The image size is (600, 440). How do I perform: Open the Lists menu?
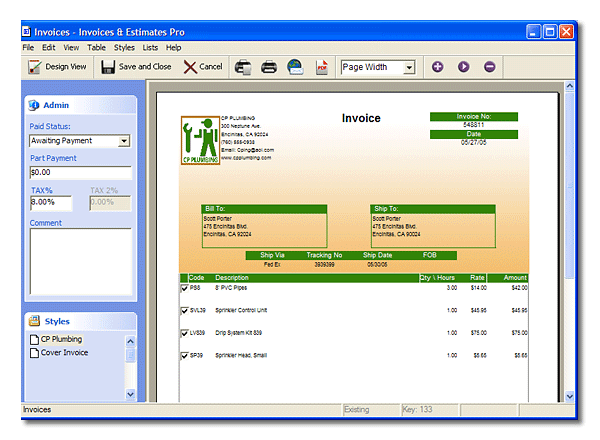point(150,47)
